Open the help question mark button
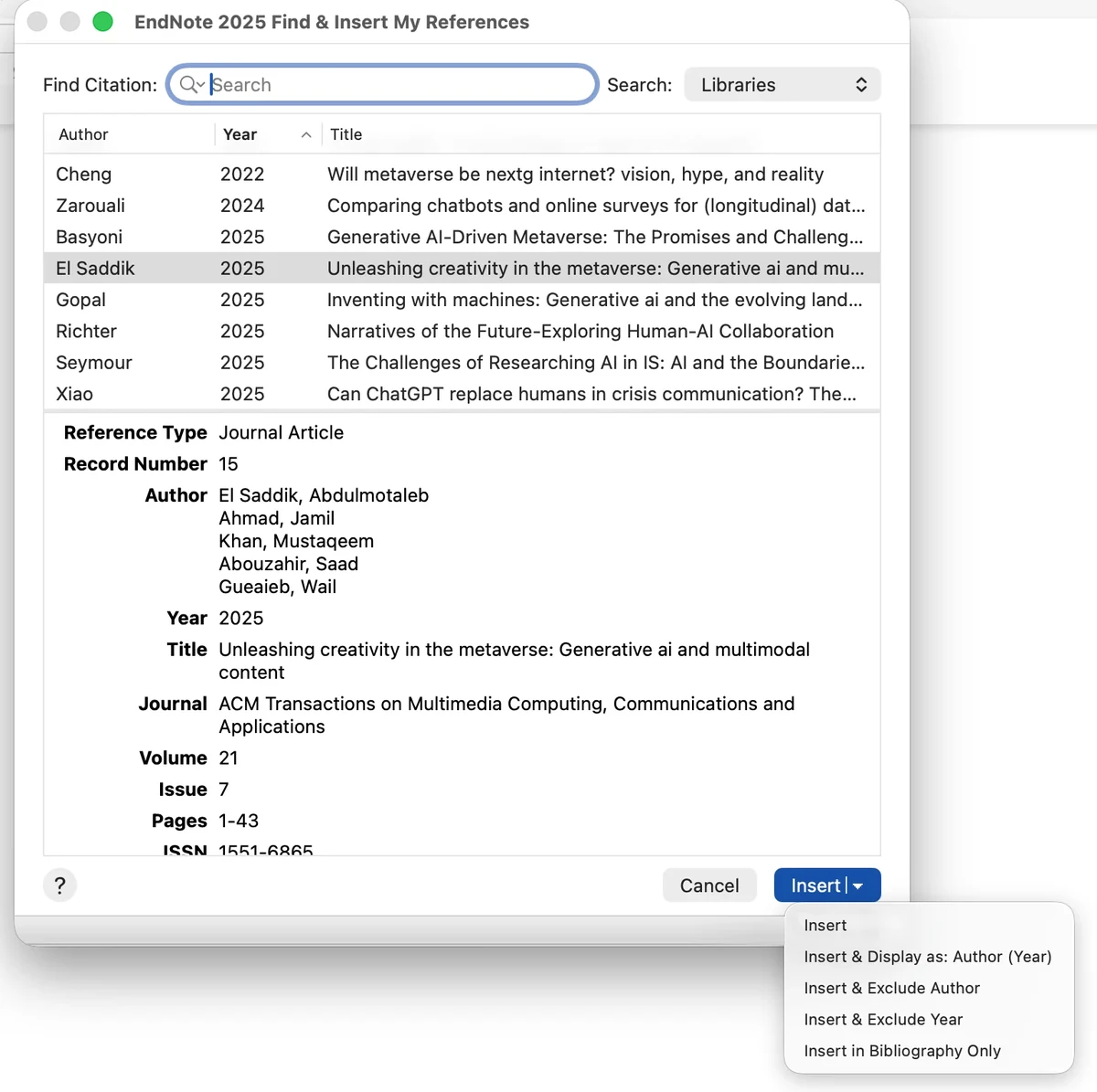1097x1092 pixels. click(x=60, y=885)
